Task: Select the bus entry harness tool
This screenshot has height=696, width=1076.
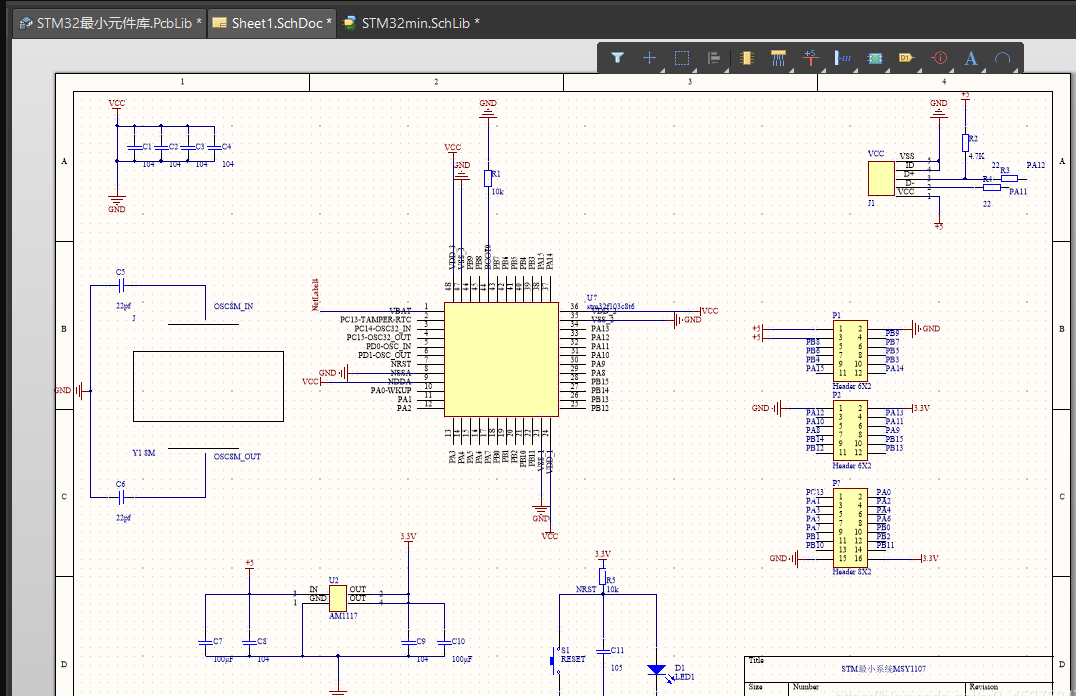Action: pos(843,58)
